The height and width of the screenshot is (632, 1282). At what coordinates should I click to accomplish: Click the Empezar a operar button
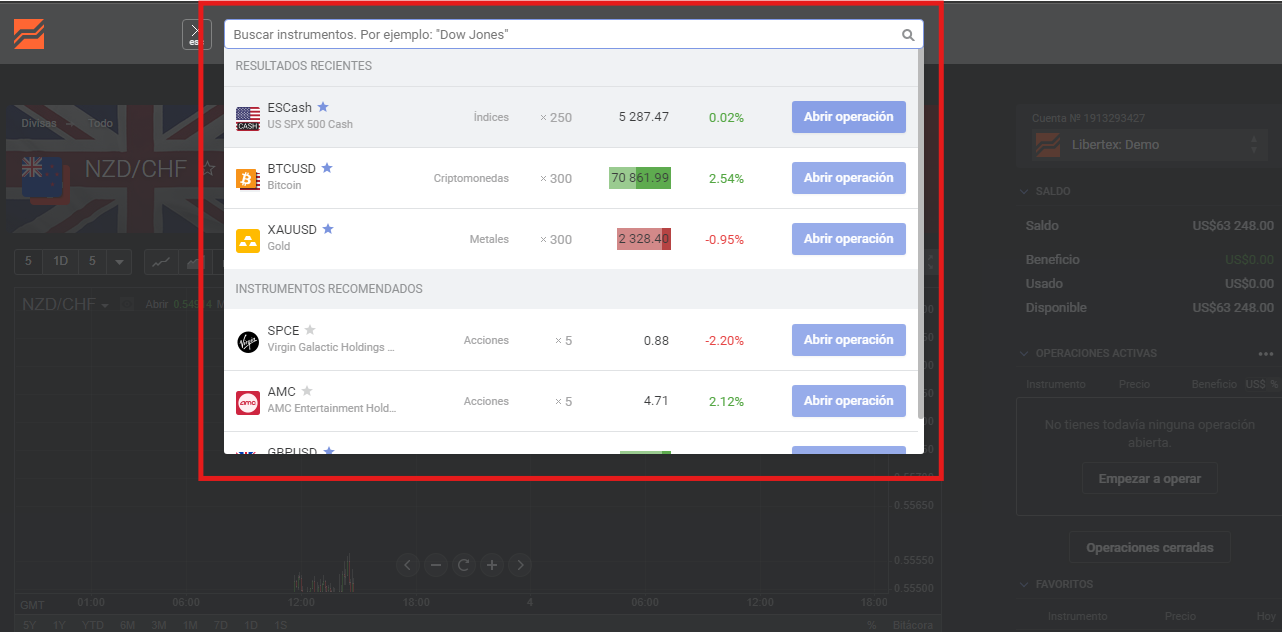coord(1149,479)
